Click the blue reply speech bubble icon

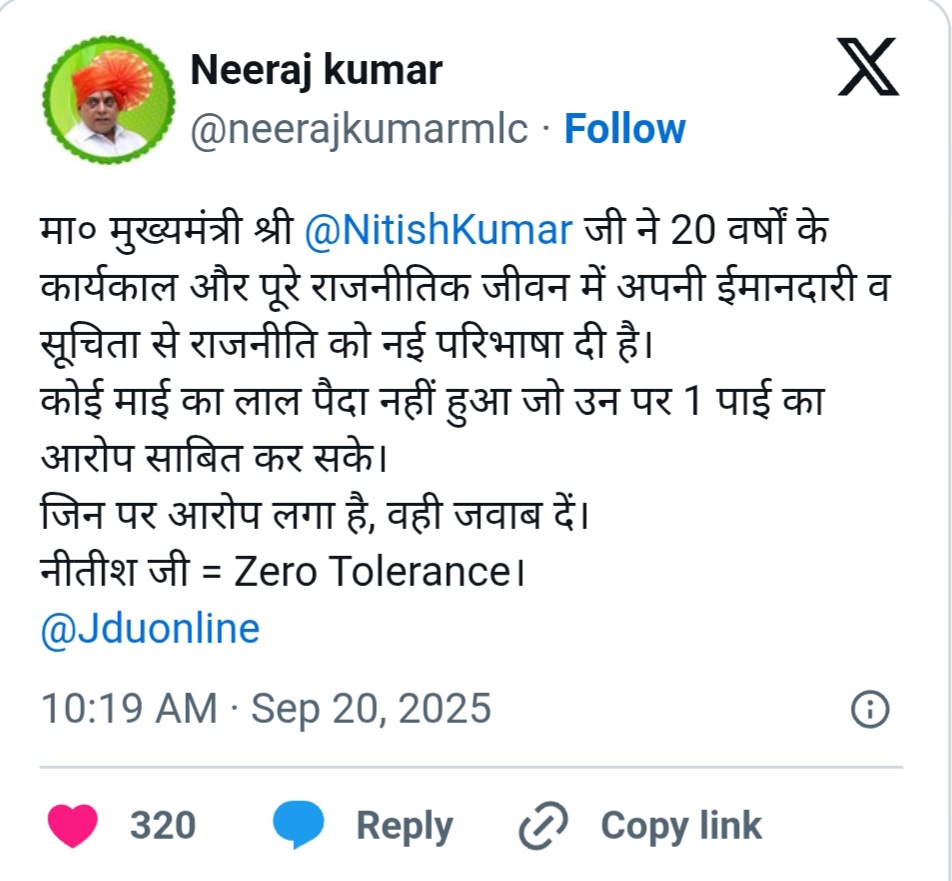pos(299,827)
